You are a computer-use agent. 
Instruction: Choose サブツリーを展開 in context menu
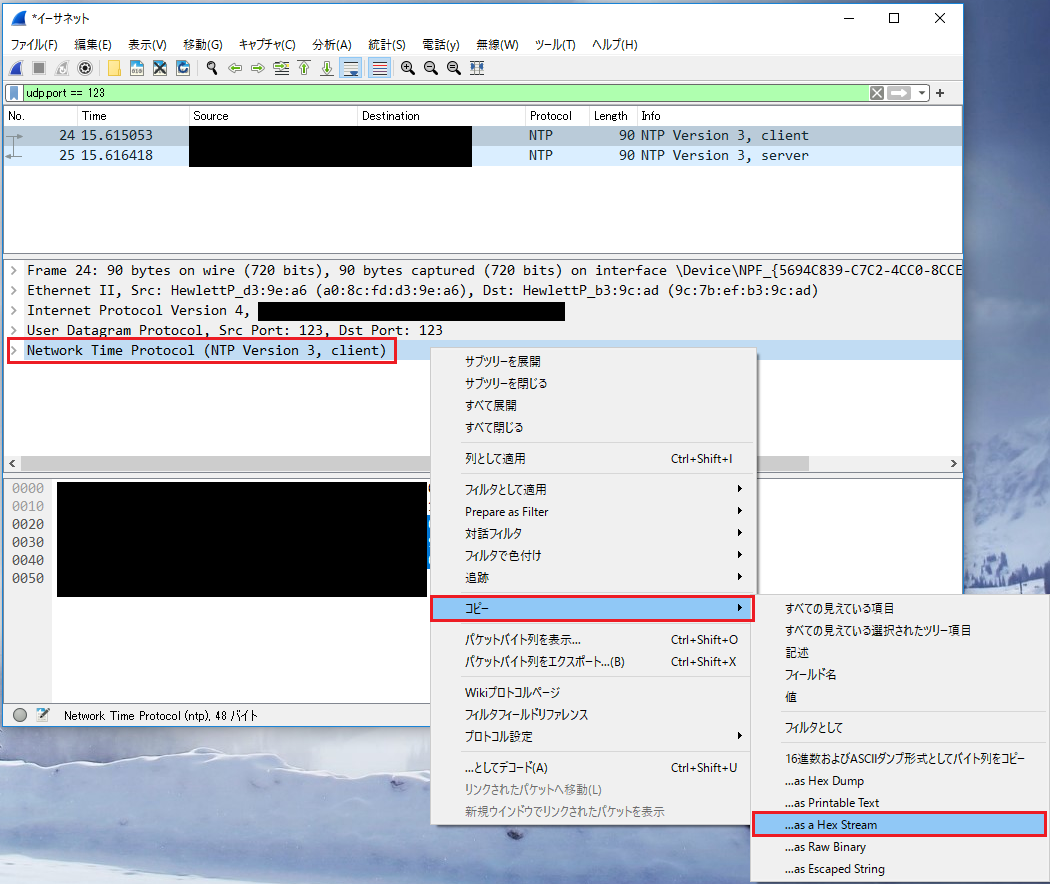593,362
